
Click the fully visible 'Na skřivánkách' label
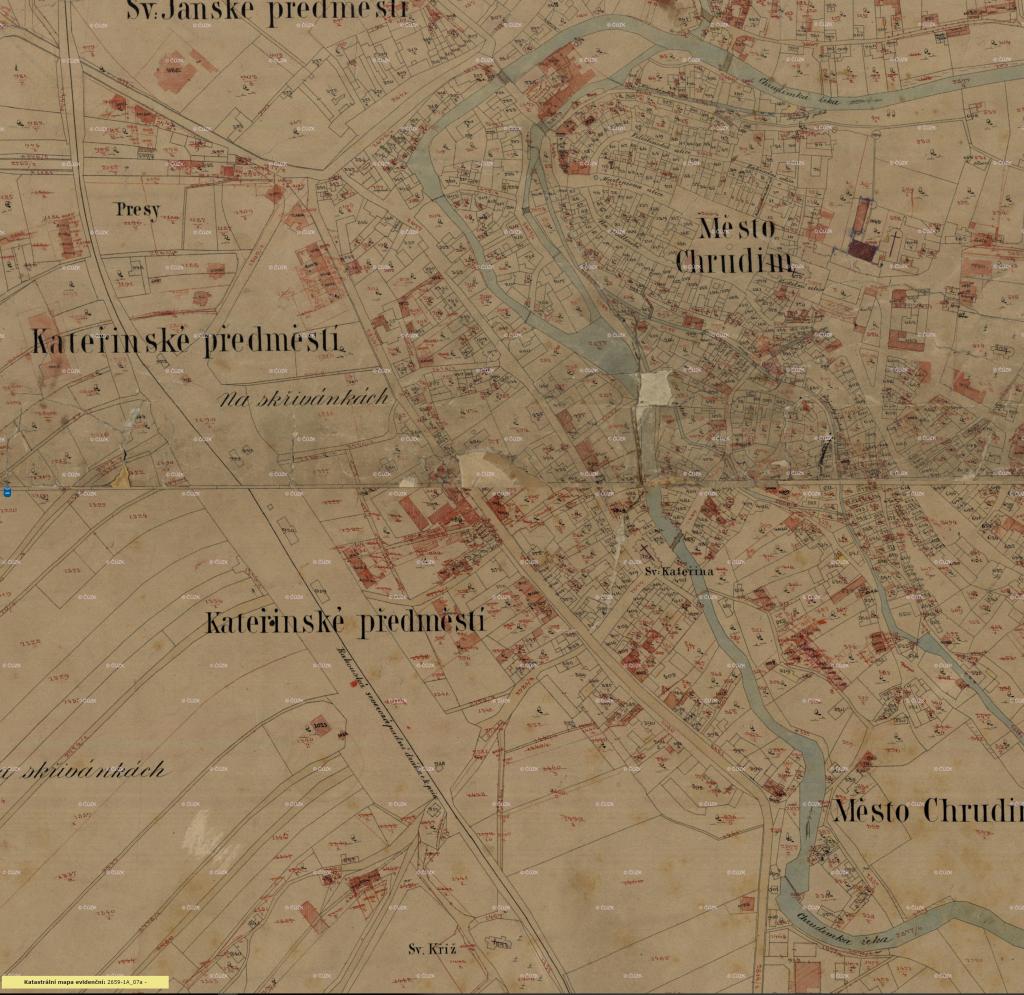(303, 398)
